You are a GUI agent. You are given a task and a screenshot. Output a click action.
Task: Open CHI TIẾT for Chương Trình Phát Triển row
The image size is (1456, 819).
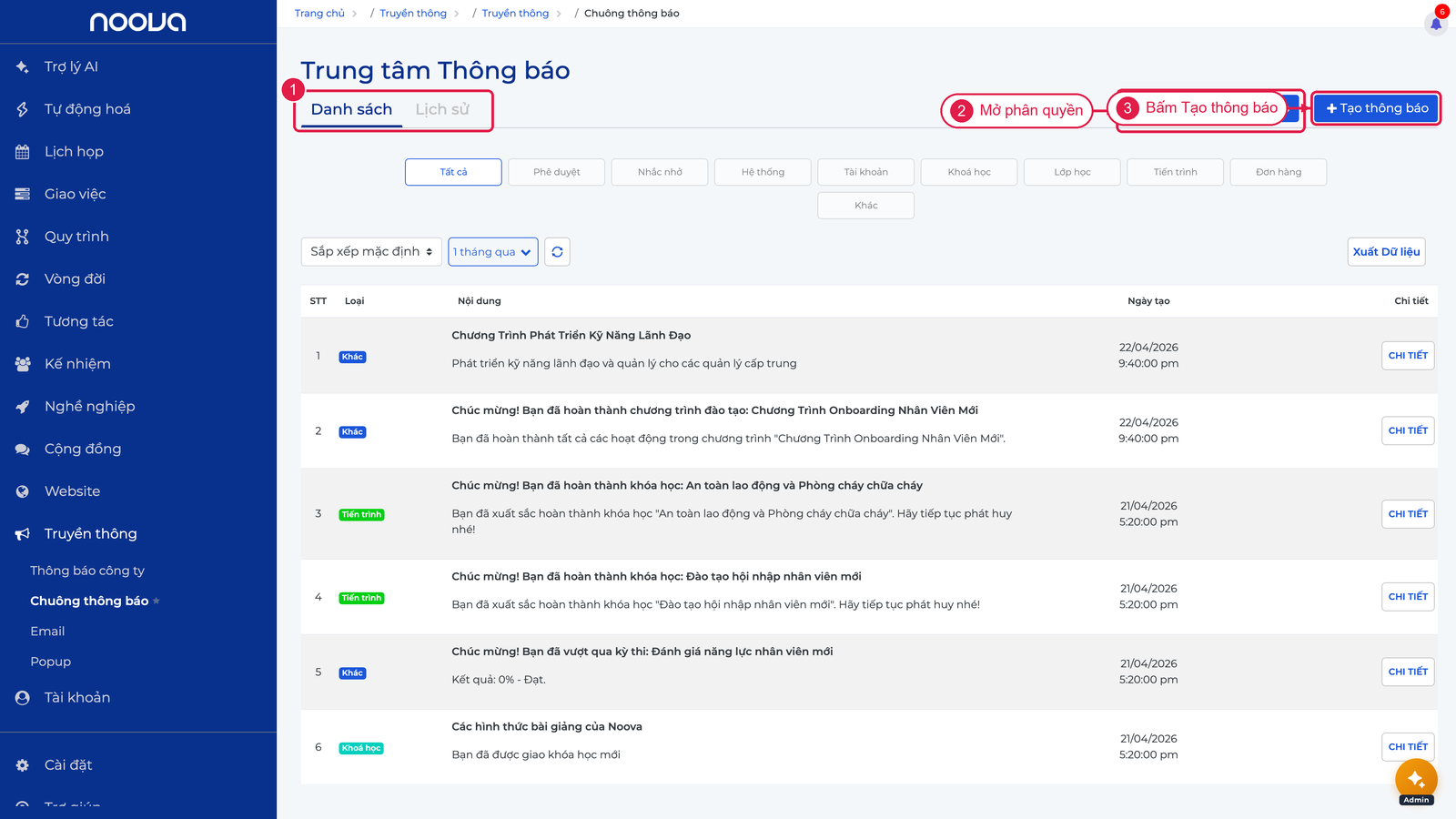coord(1408,356)
